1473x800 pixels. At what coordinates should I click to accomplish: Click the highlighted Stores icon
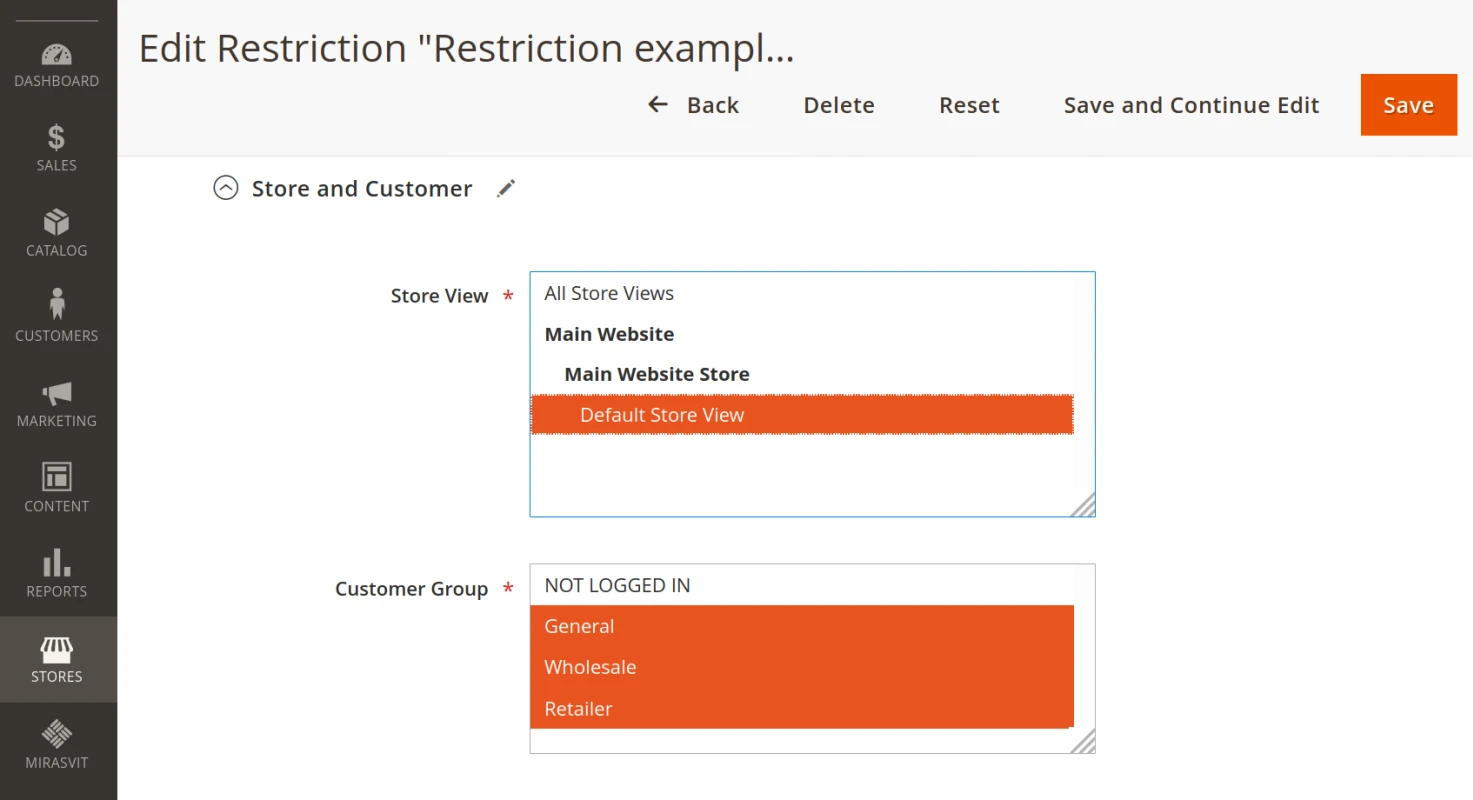pyautogui.click(x=57, y=658)
